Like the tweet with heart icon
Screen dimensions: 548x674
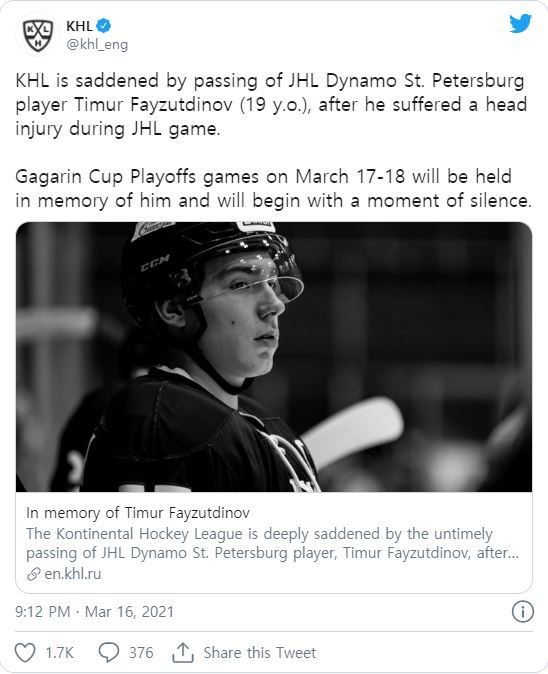click(x=25, y=653)
